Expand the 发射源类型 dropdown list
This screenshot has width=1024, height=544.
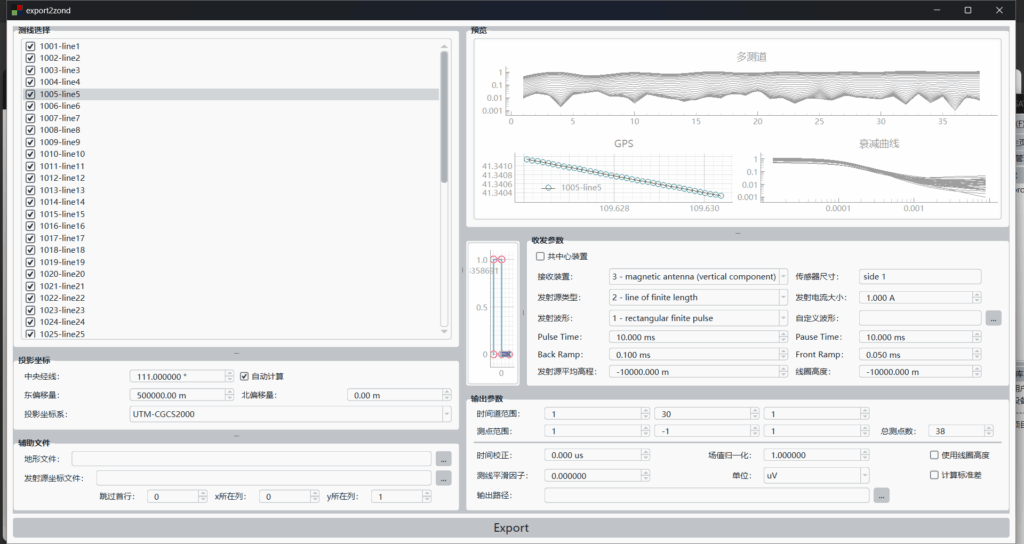(698, 297)
